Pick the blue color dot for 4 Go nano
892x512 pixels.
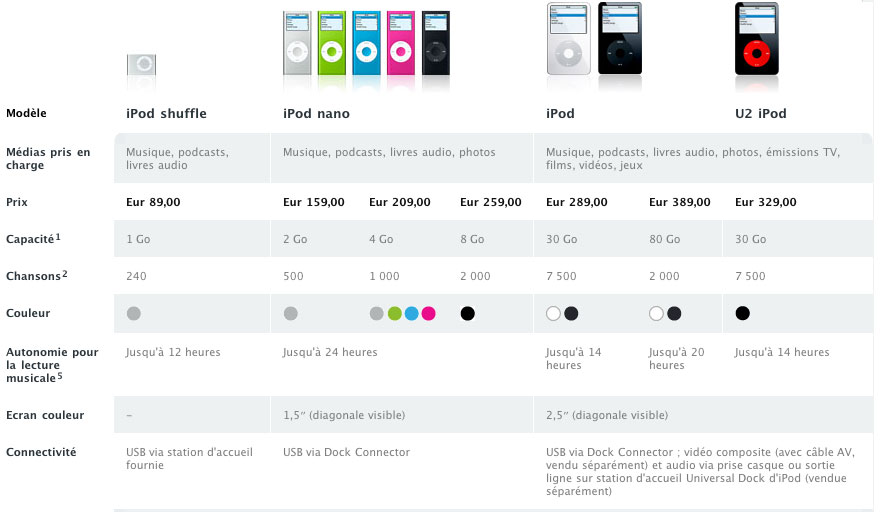point(412,313)
